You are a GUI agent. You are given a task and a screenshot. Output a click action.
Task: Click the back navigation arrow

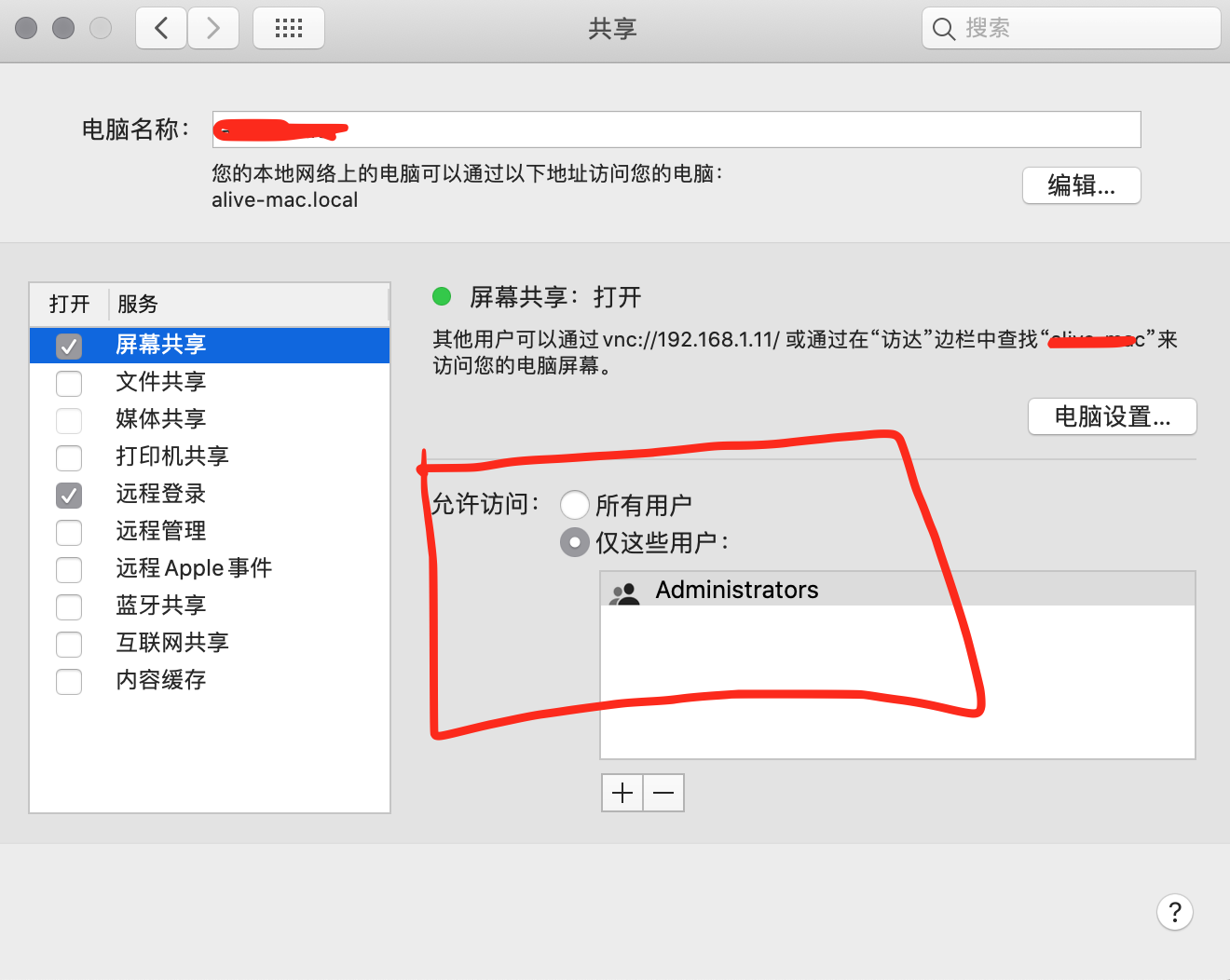click(x=160, y=28)
